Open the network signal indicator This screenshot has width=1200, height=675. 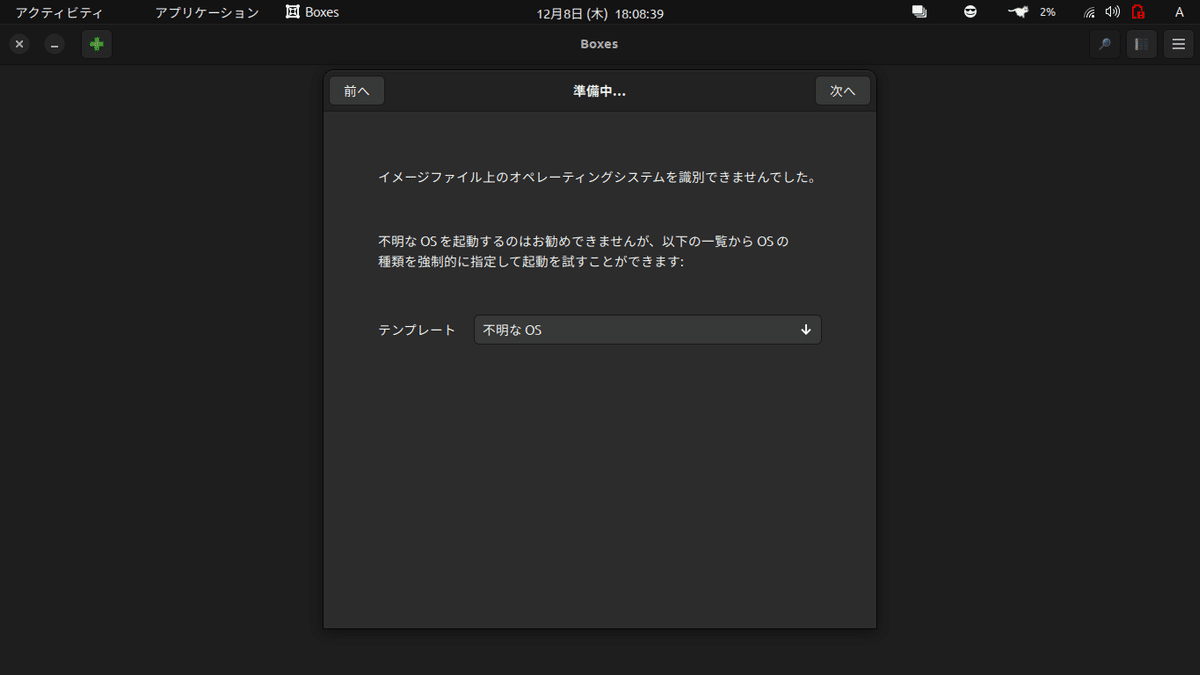click(x=1088, y=13)
